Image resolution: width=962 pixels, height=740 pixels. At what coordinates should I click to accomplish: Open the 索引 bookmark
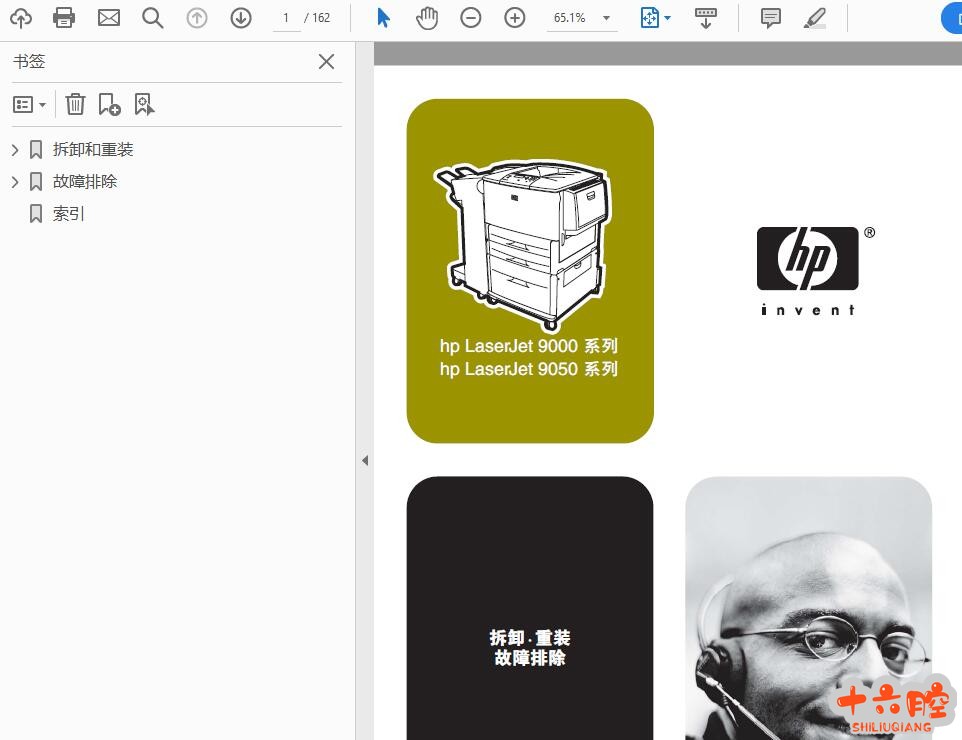tap(69, 214)
